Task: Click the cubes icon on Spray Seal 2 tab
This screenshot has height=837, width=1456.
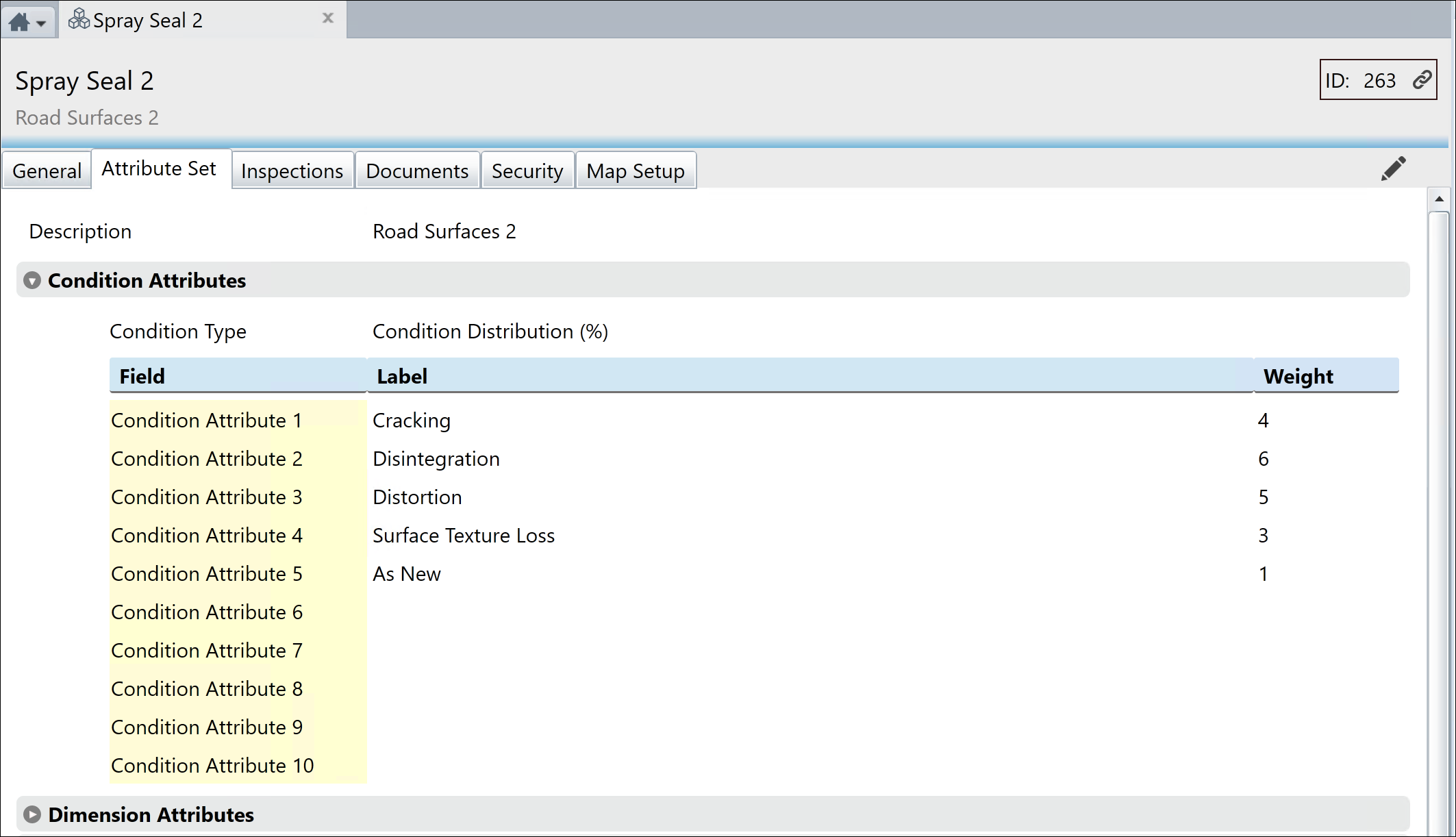Action: click(x=79, y=19)
